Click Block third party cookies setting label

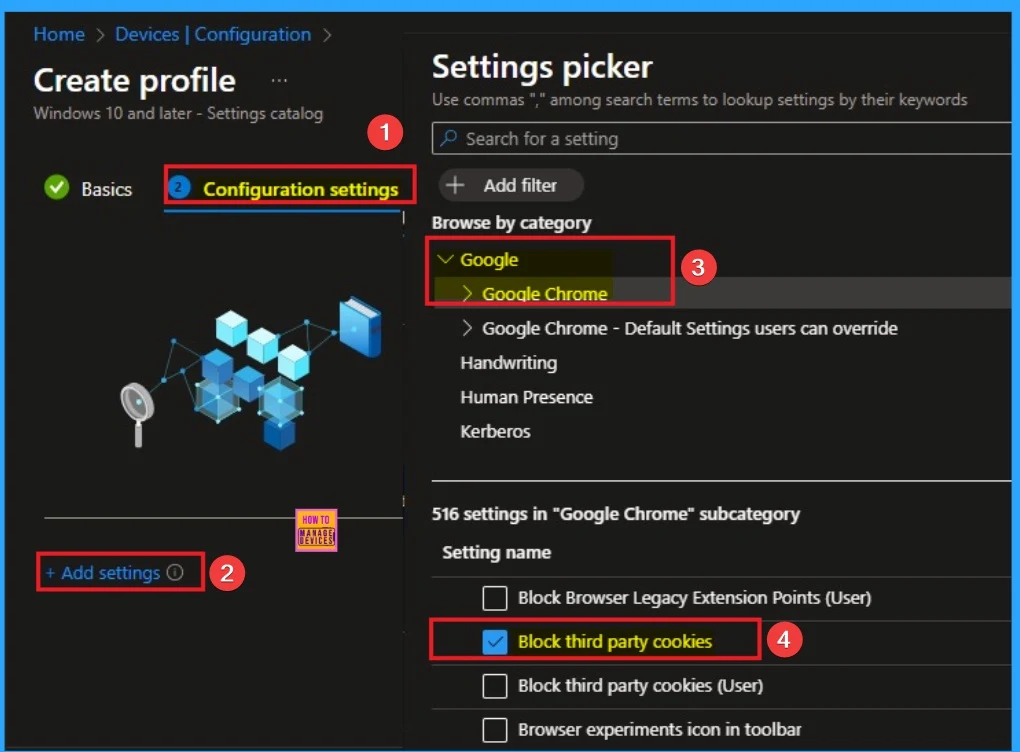click(x=615, y=642)
